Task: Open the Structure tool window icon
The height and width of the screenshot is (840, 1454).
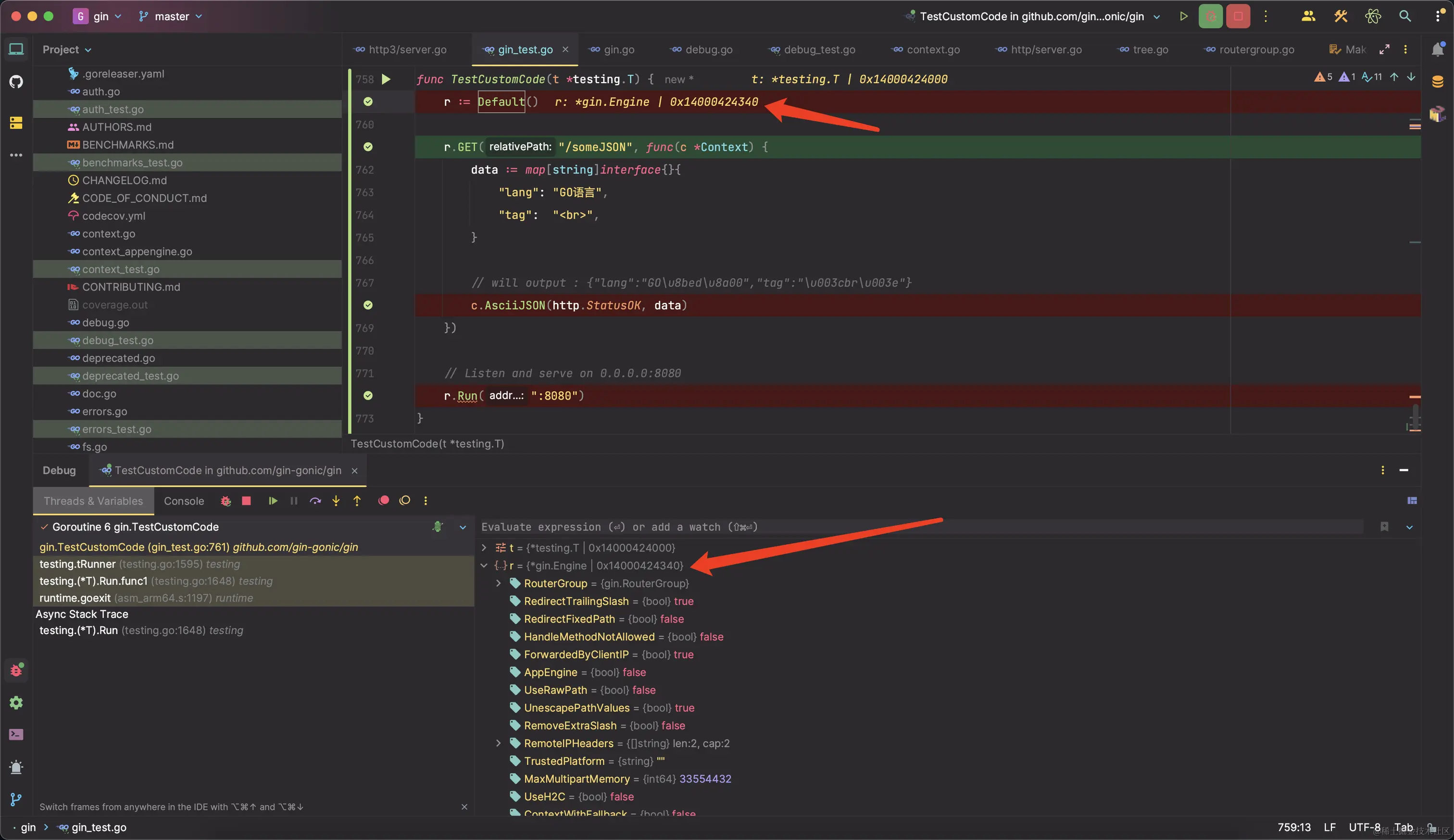Action: click(x=16, y=123)
